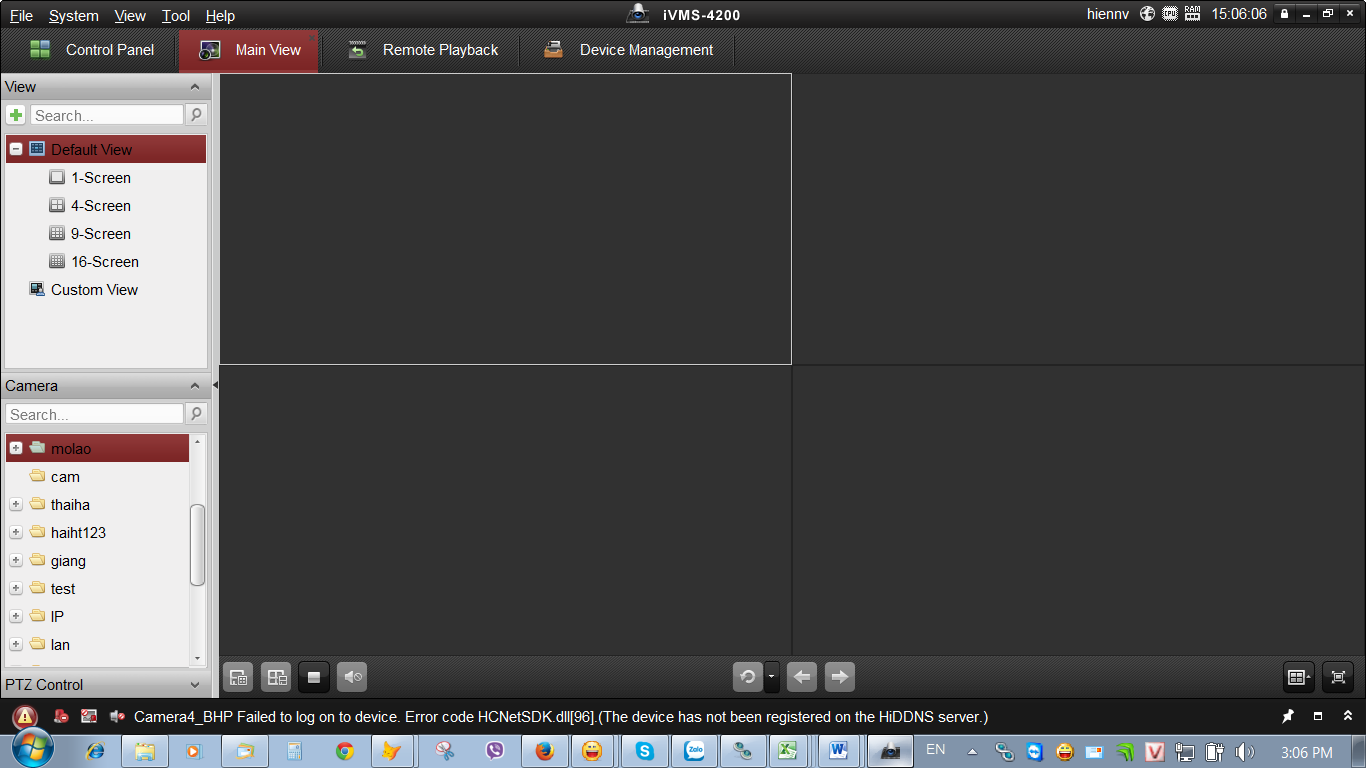Click the next page right arrow

point(840,677)
